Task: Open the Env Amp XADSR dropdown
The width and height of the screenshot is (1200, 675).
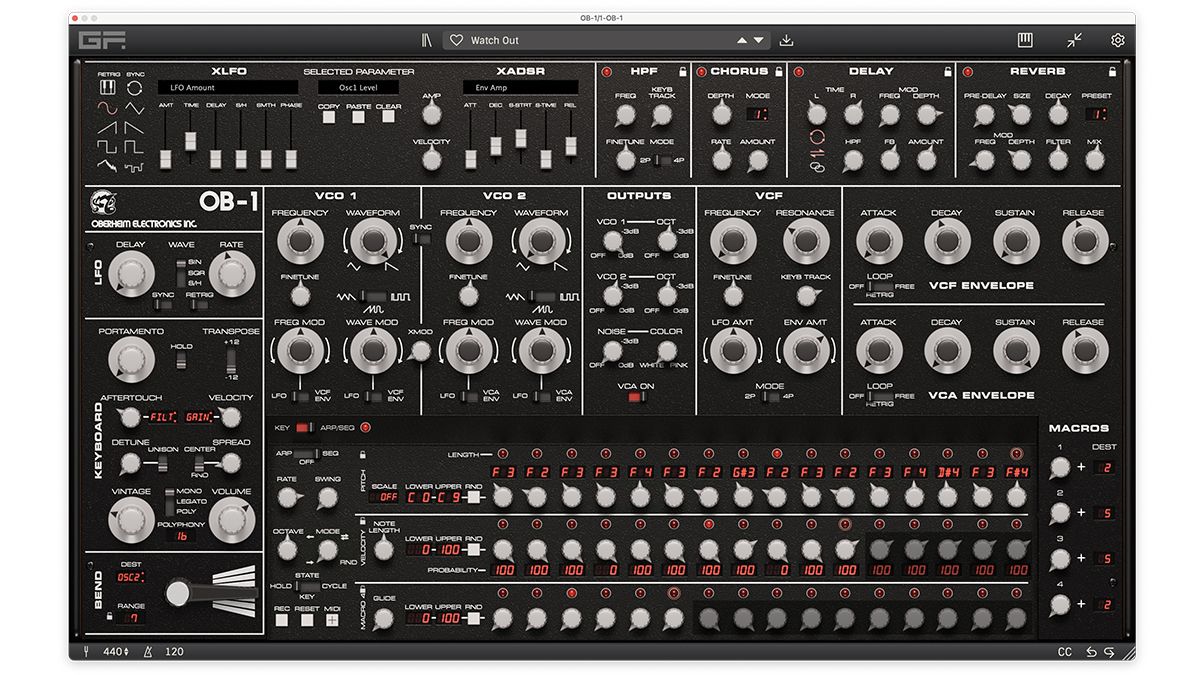Action: (x=520, y=88)
